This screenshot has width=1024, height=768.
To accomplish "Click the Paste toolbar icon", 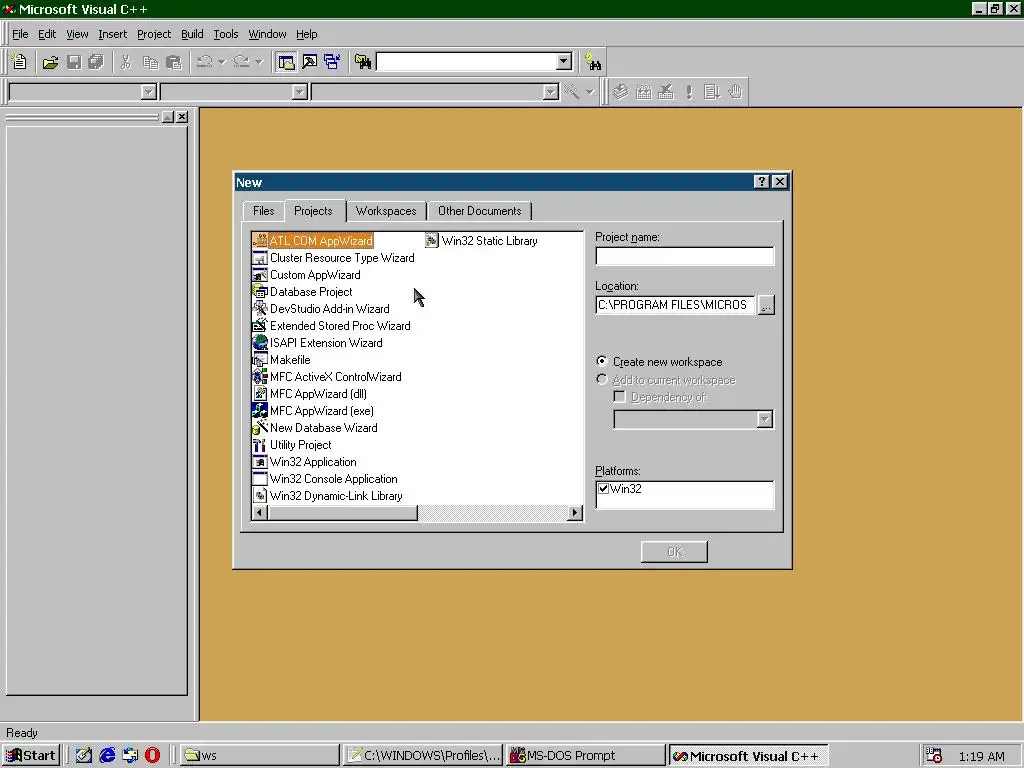I will pos(174,62).
